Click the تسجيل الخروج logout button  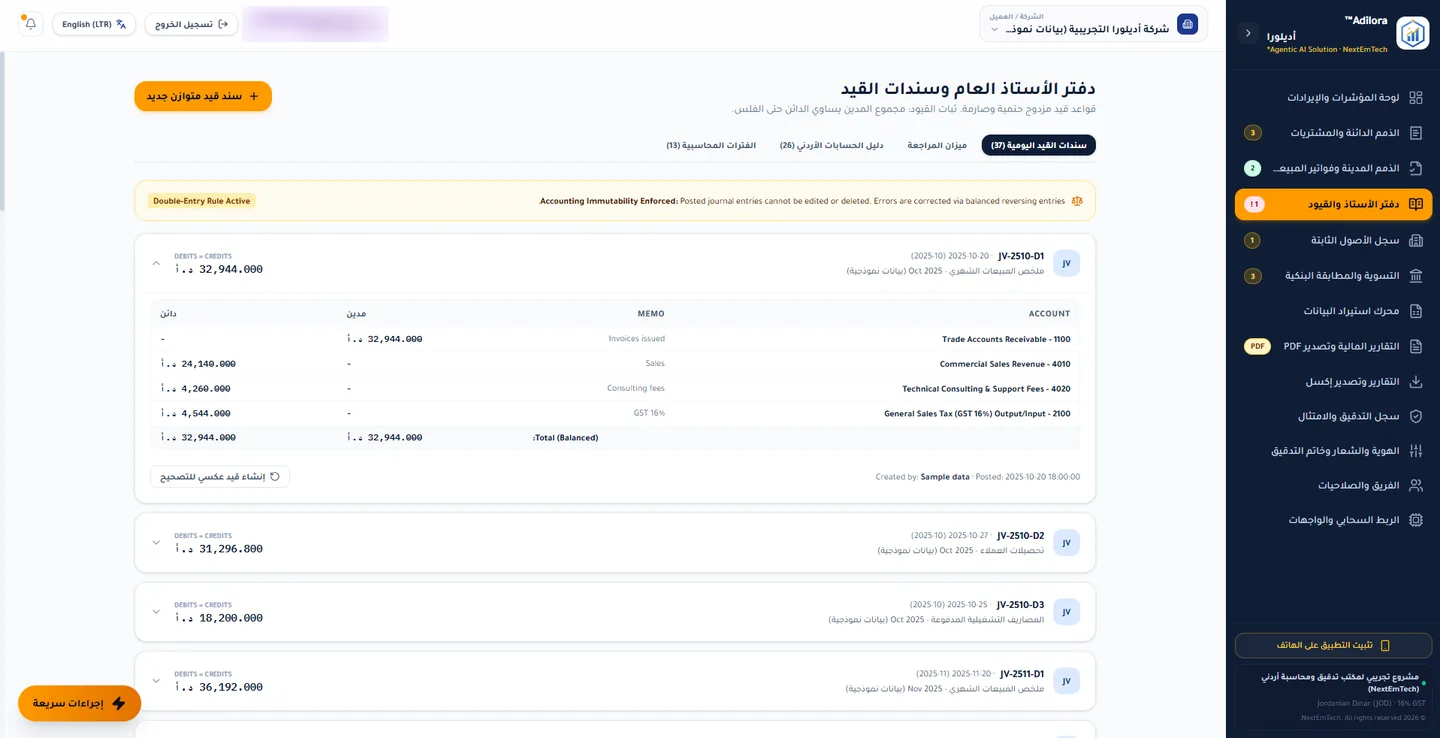click(x=191, y=24)
